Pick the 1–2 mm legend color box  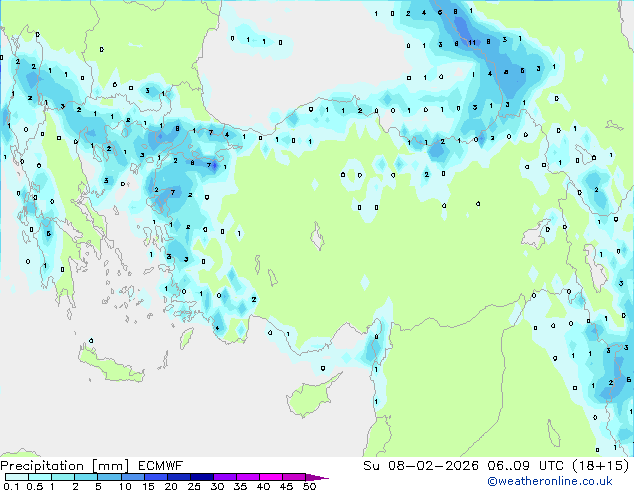click(63, 477)
